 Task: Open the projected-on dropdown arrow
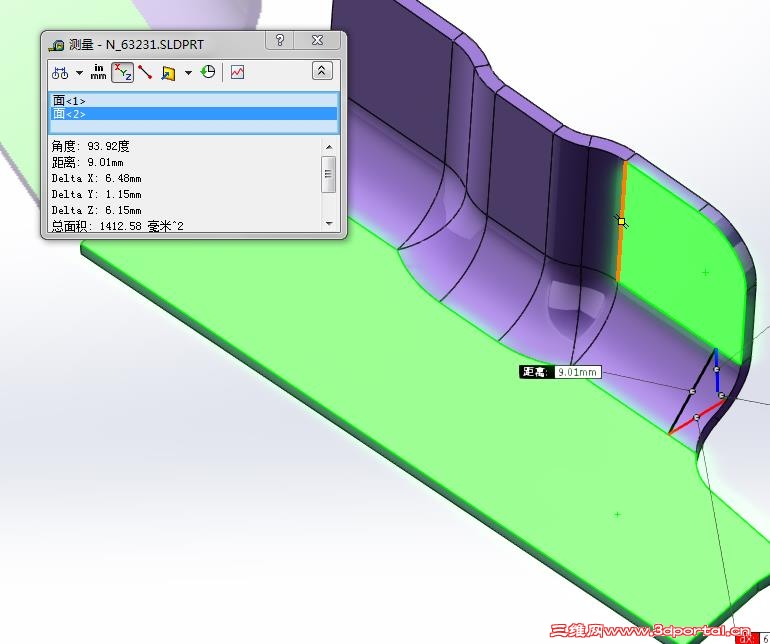coord(188,73)
